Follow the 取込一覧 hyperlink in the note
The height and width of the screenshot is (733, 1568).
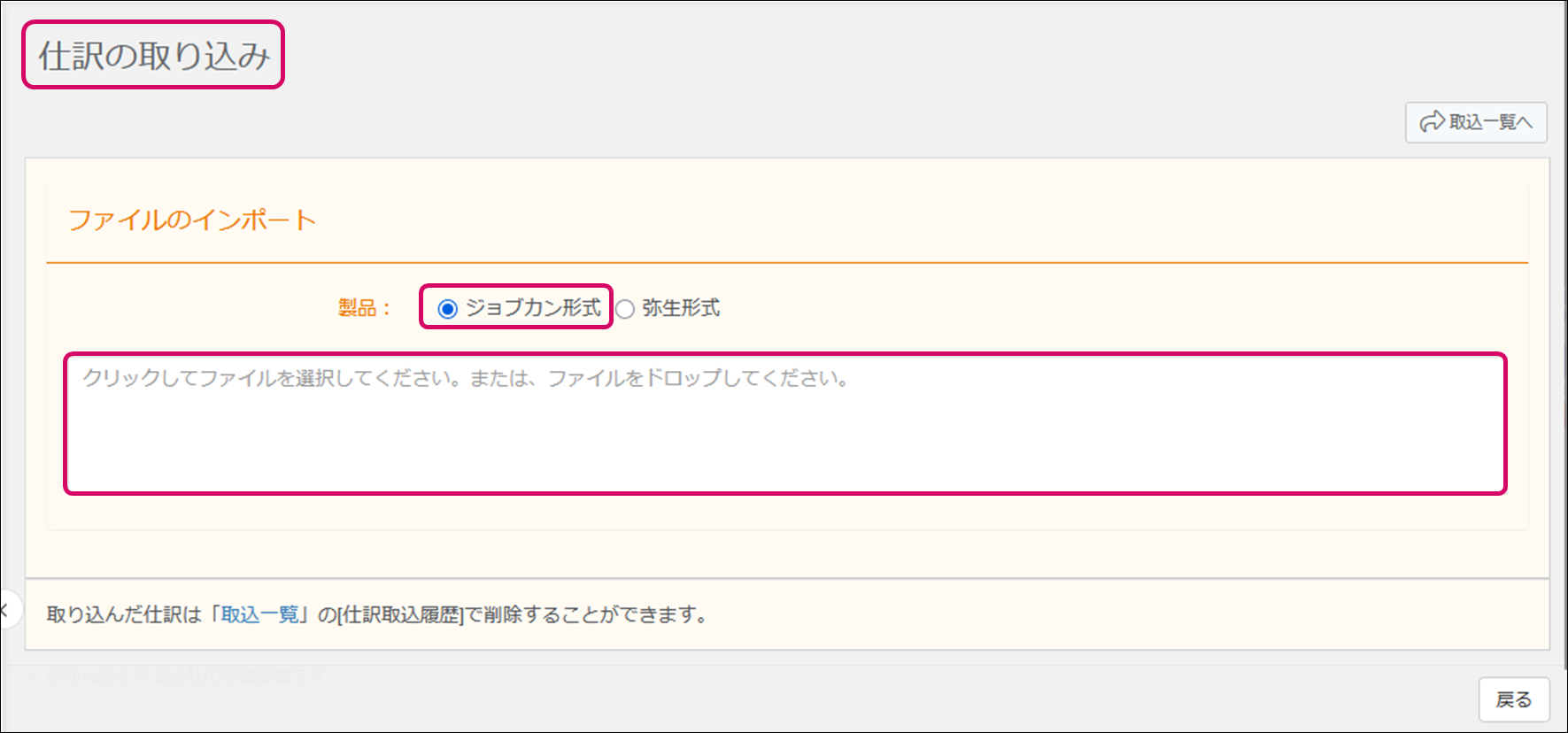pos(260,614)
